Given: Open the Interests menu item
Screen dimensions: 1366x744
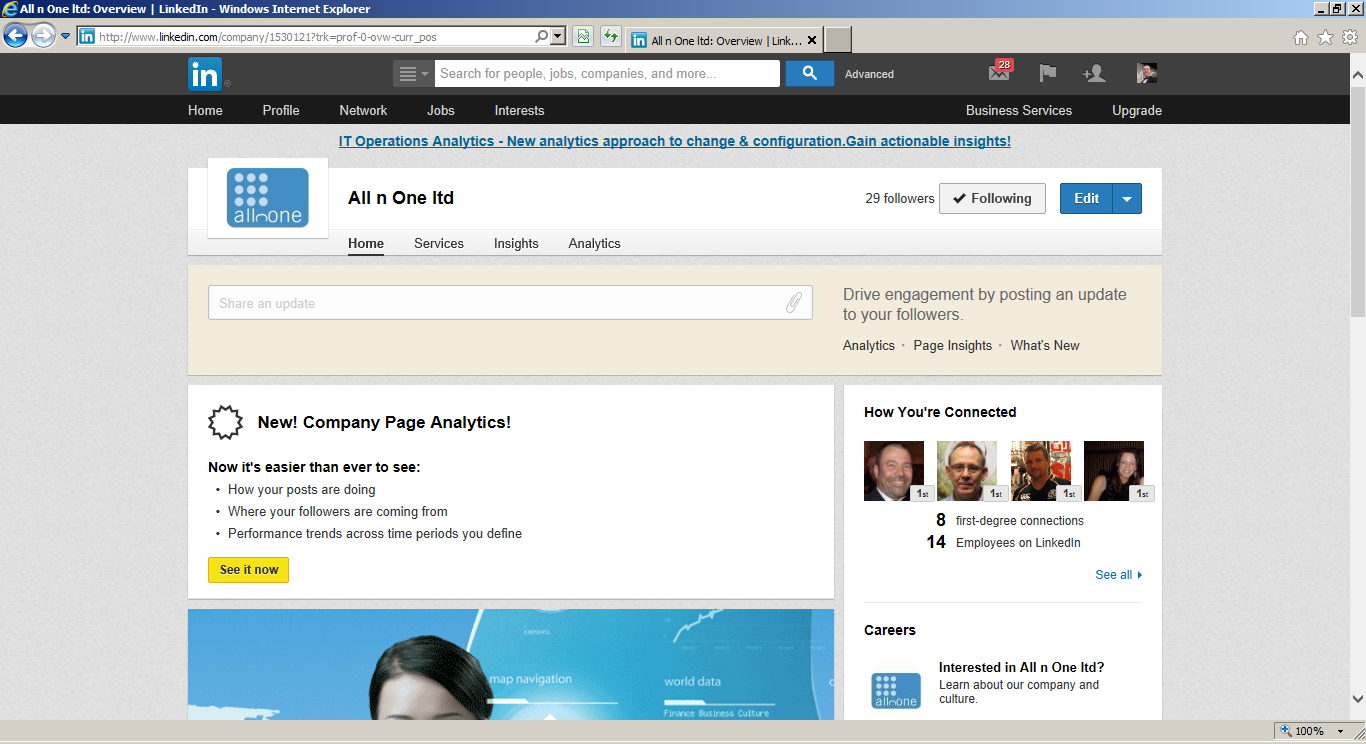Looking at the screenshot, I should point(520,110).
